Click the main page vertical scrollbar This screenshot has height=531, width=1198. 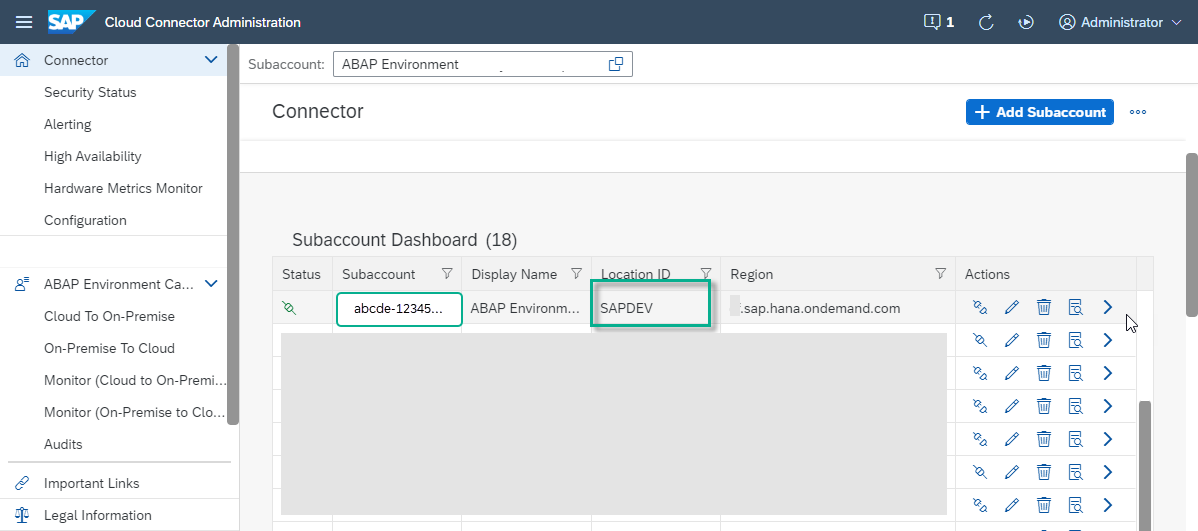[x=1191, y=235]
